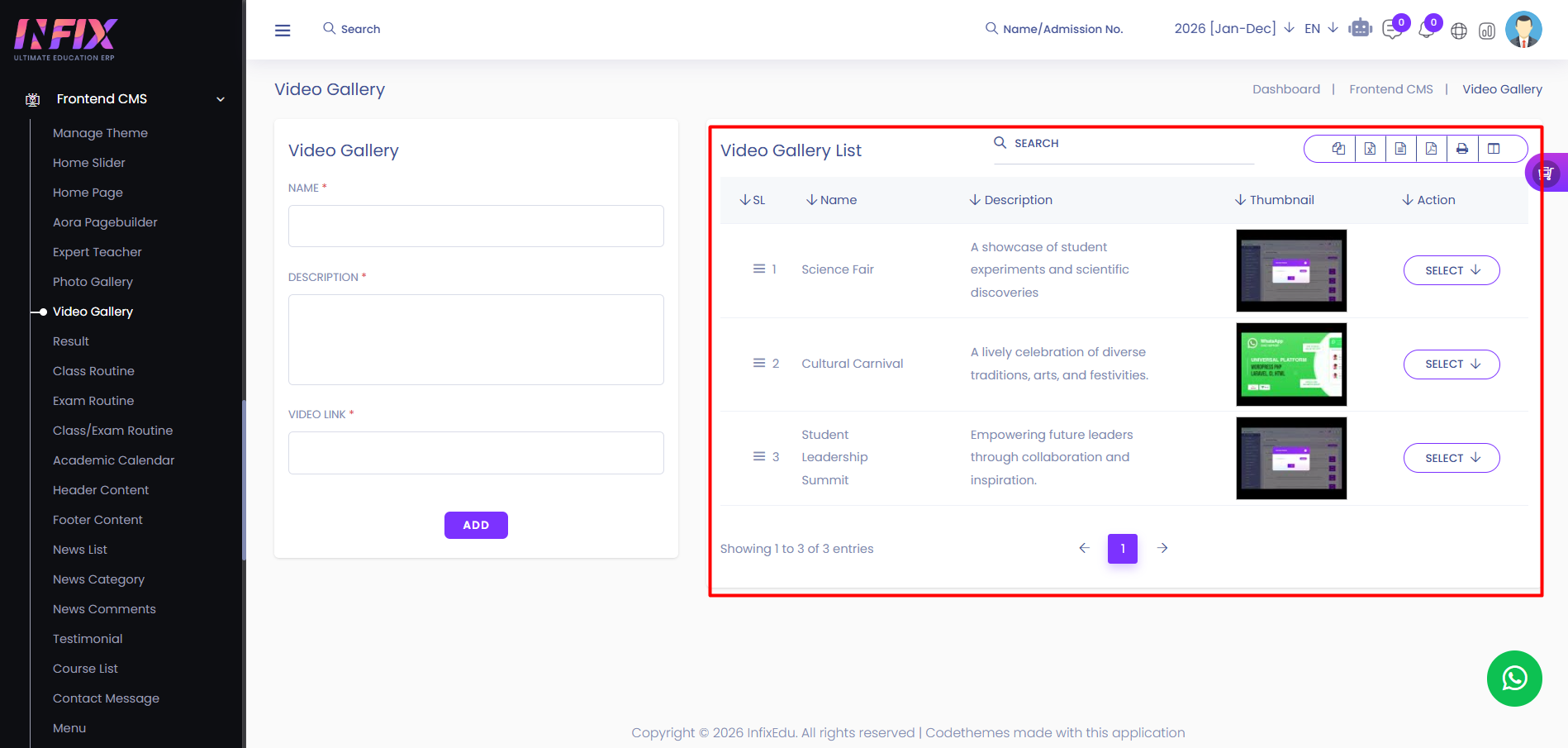Open SELECT dropdown for Student Leadership Summit
Screen dimensions: 1568x748
[1452, 458]
